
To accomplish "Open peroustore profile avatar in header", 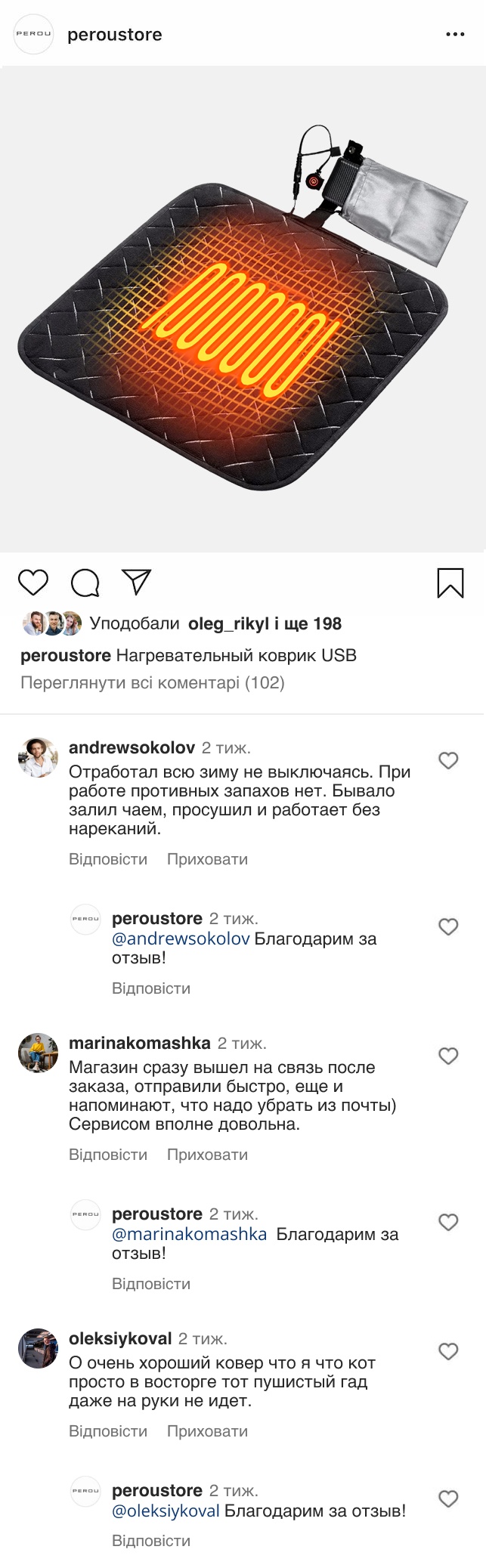I will coord(34,34).
